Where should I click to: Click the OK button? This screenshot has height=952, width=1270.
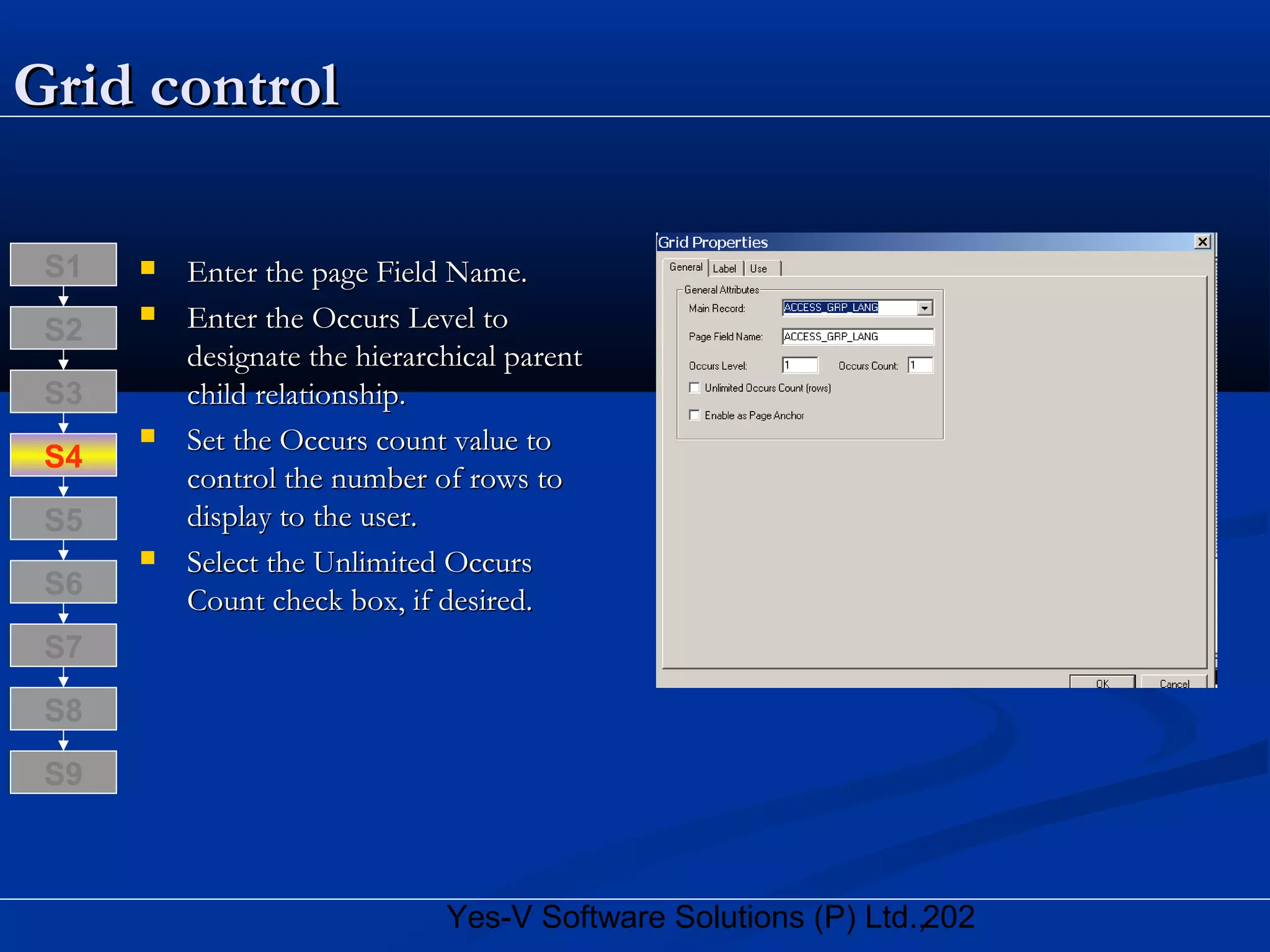[1103, 682]
